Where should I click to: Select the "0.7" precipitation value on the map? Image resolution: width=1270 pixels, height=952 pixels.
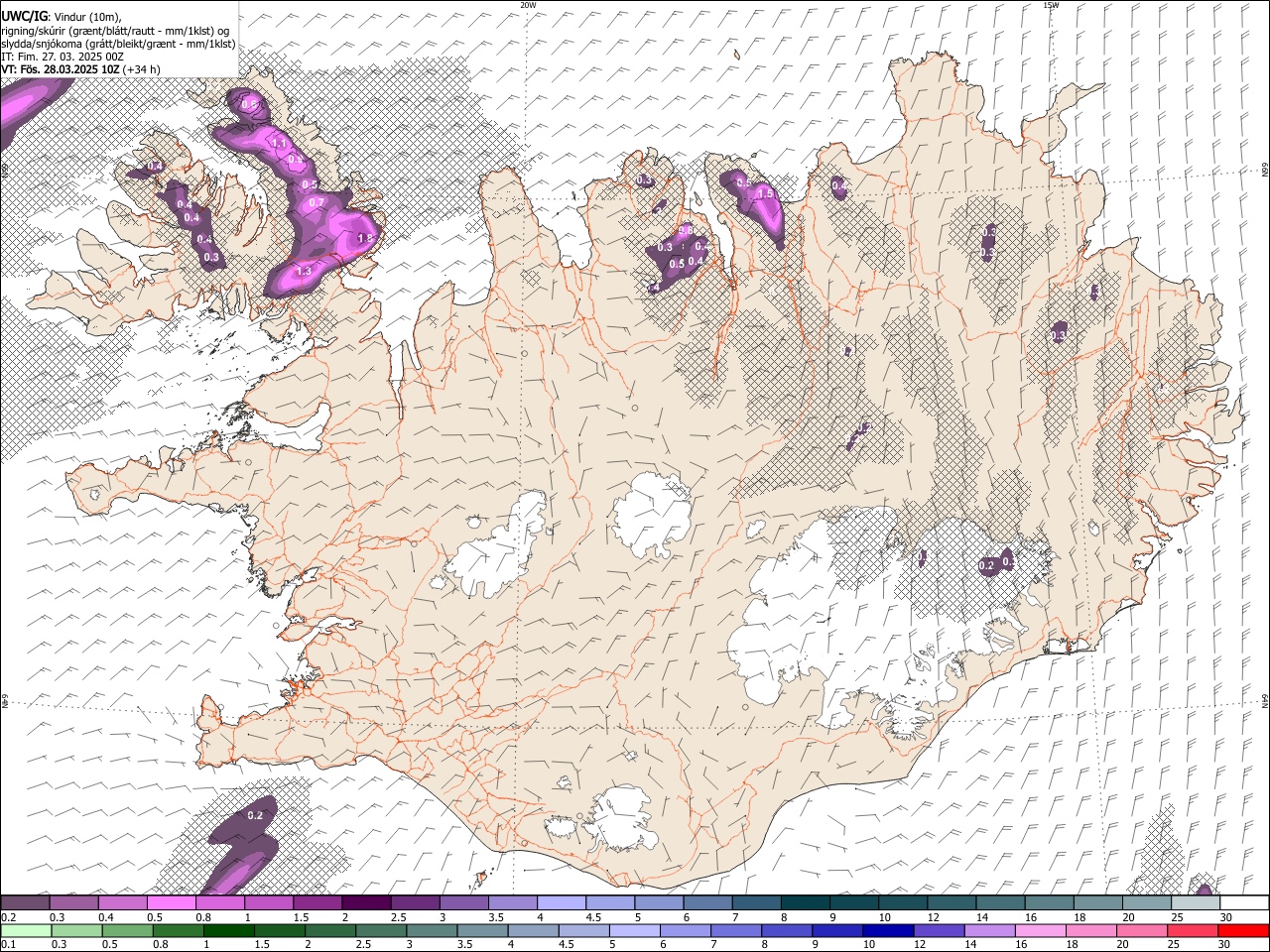click(x=317, y=202)
